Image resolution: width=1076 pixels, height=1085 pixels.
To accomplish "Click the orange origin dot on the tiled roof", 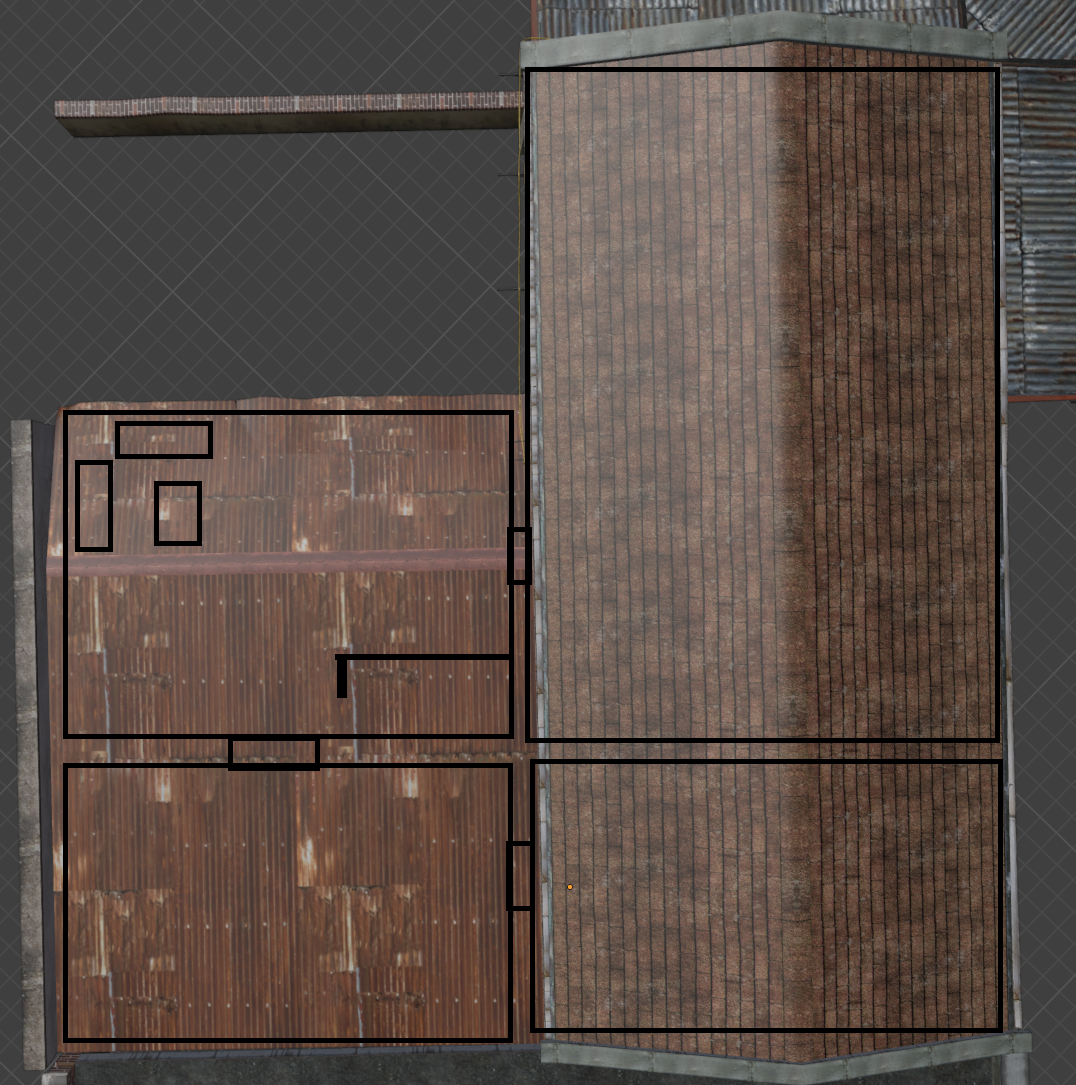I will 570,887.
